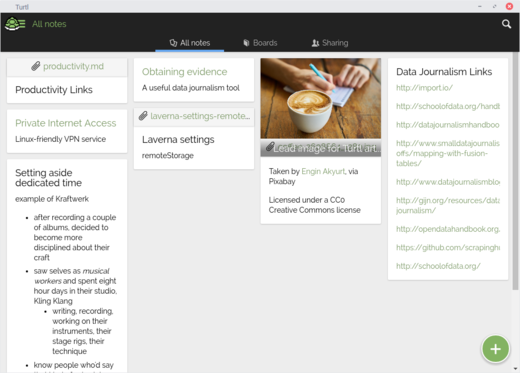Open the schoolofdata.org/handbook link
Screen dimensions: 520x373
click(448, 106)
